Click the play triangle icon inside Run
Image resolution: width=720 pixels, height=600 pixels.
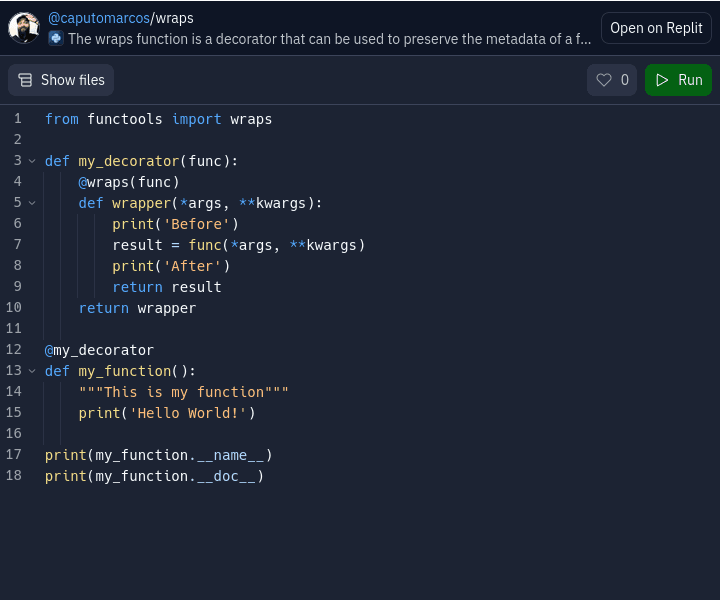click(662, 80)
